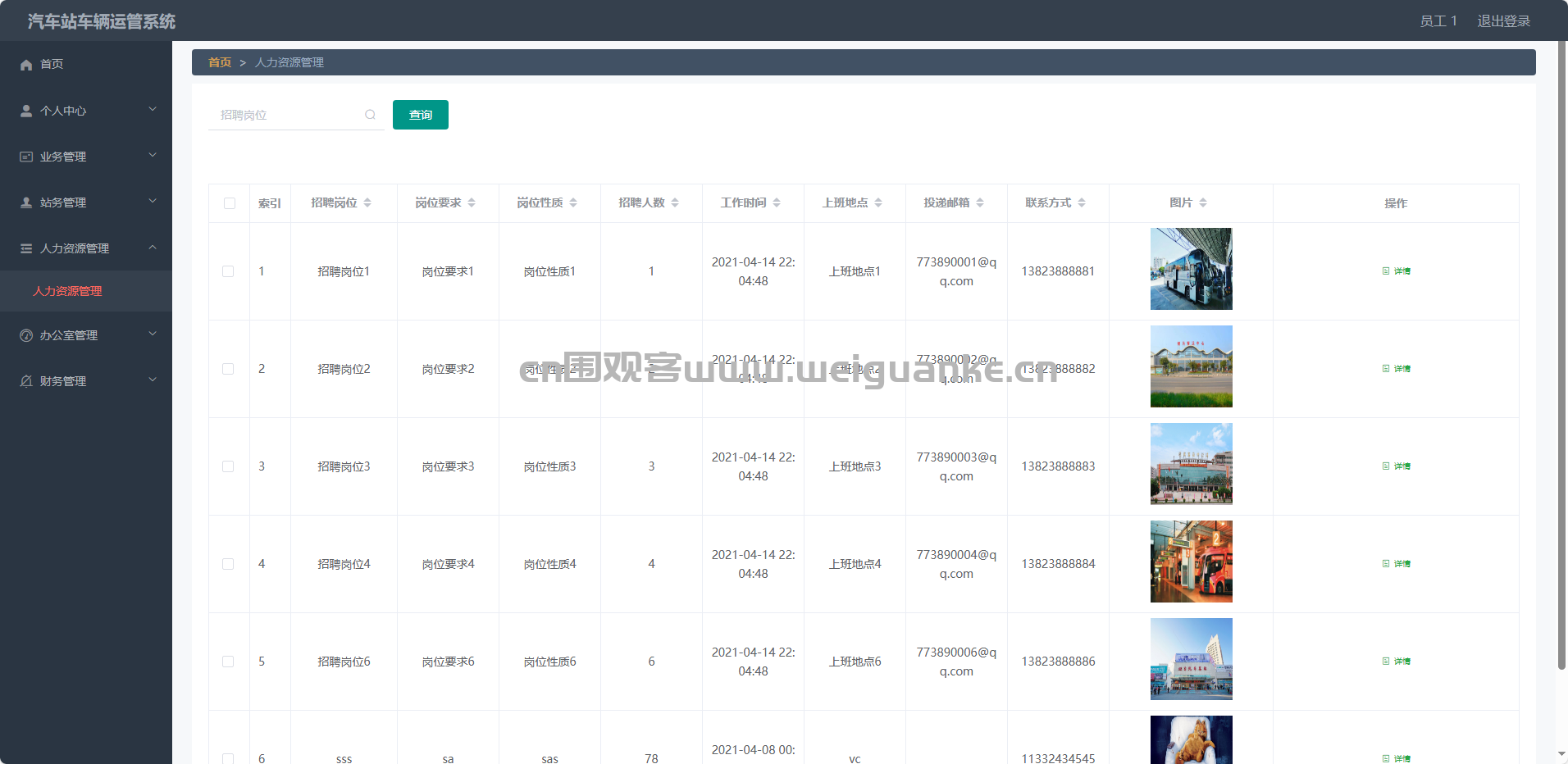Screen dimensions: 1568x764
Task: Select the 人力资源管理 submenu item
Action: pos(86,291)
